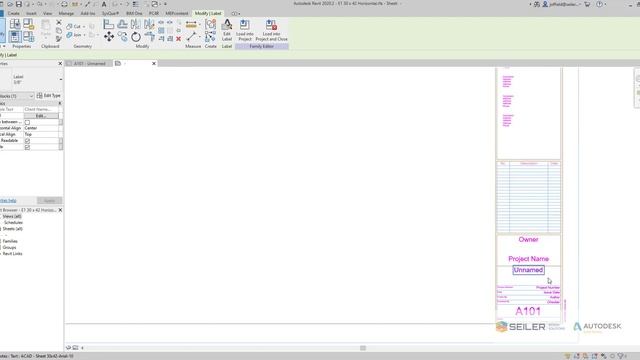Click the Measure Between Two References tool
Screen dimensions: 640x360
coord(191,37)
